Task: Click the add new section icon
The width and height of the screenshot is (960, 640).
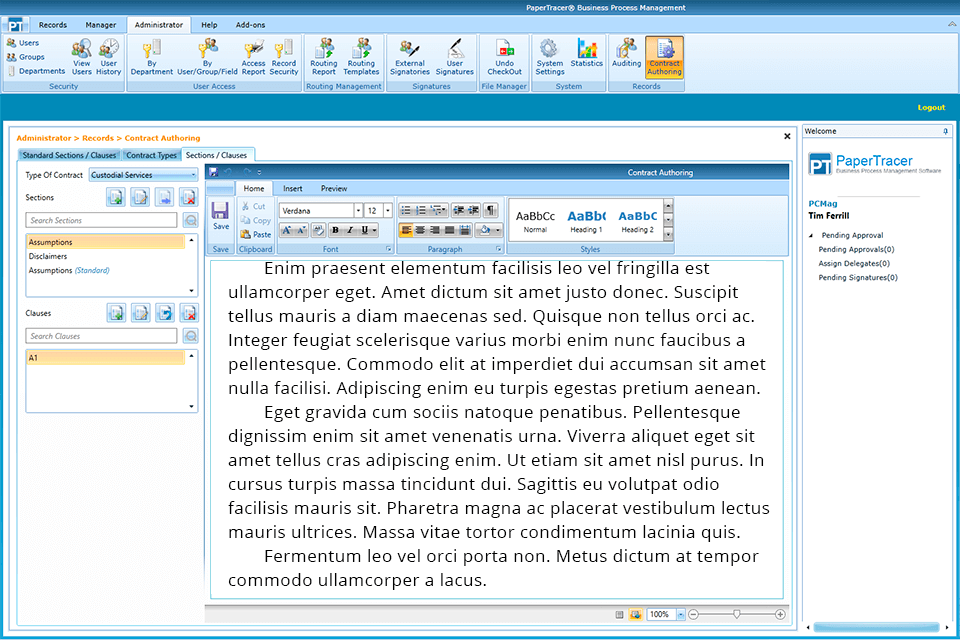Action: [115, 197]
